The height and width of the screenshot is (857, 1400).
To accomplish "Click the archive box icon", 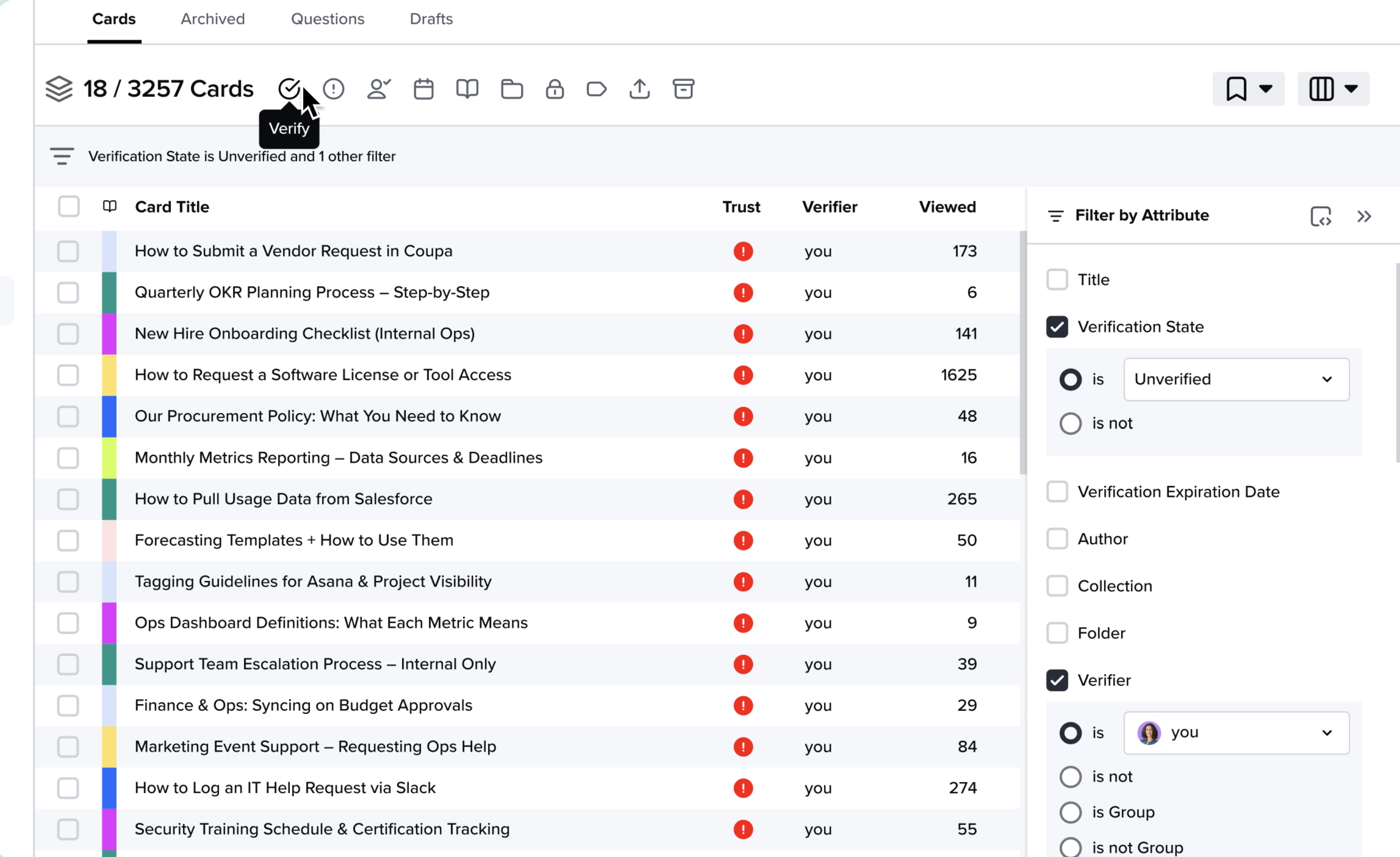I will tap(683, 89).
